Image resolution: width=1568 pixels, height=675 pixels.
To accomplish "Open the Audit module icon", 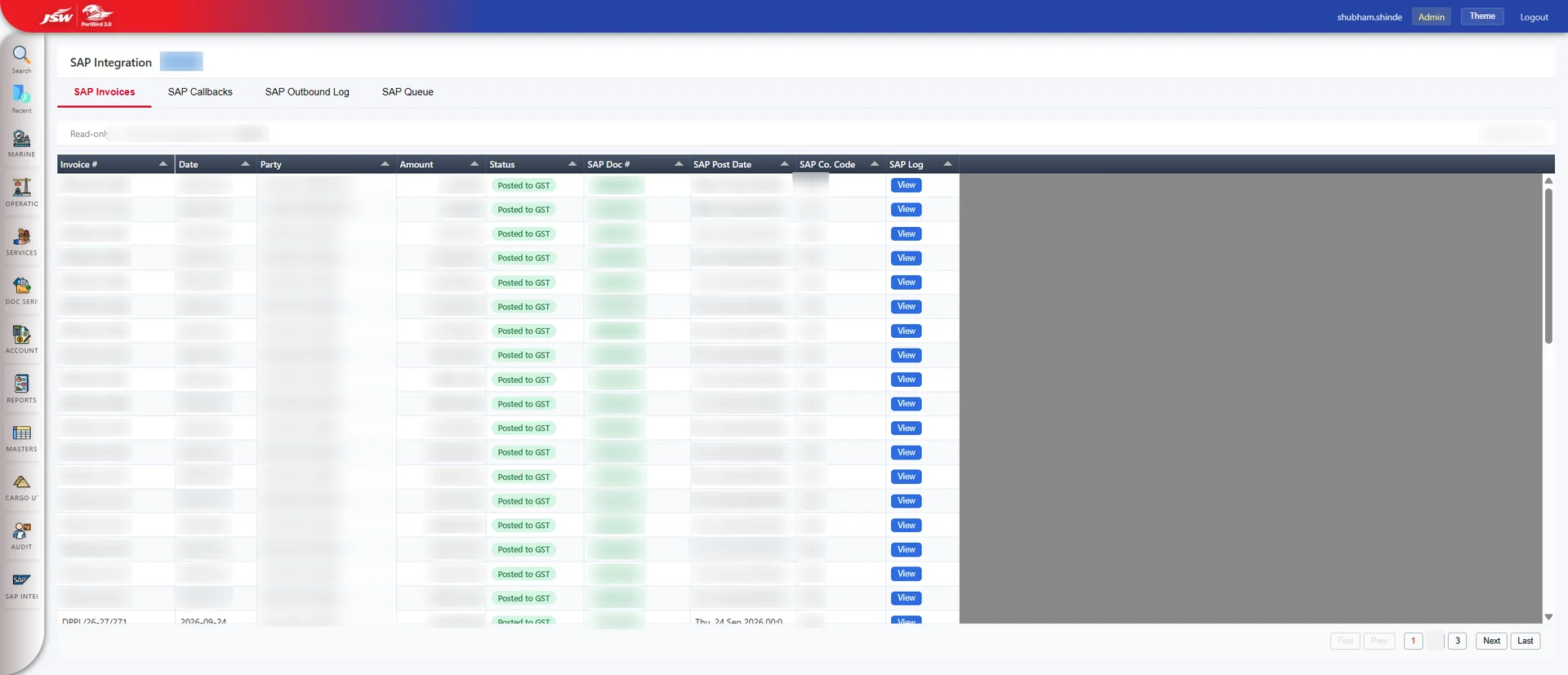I will (22, 531).
